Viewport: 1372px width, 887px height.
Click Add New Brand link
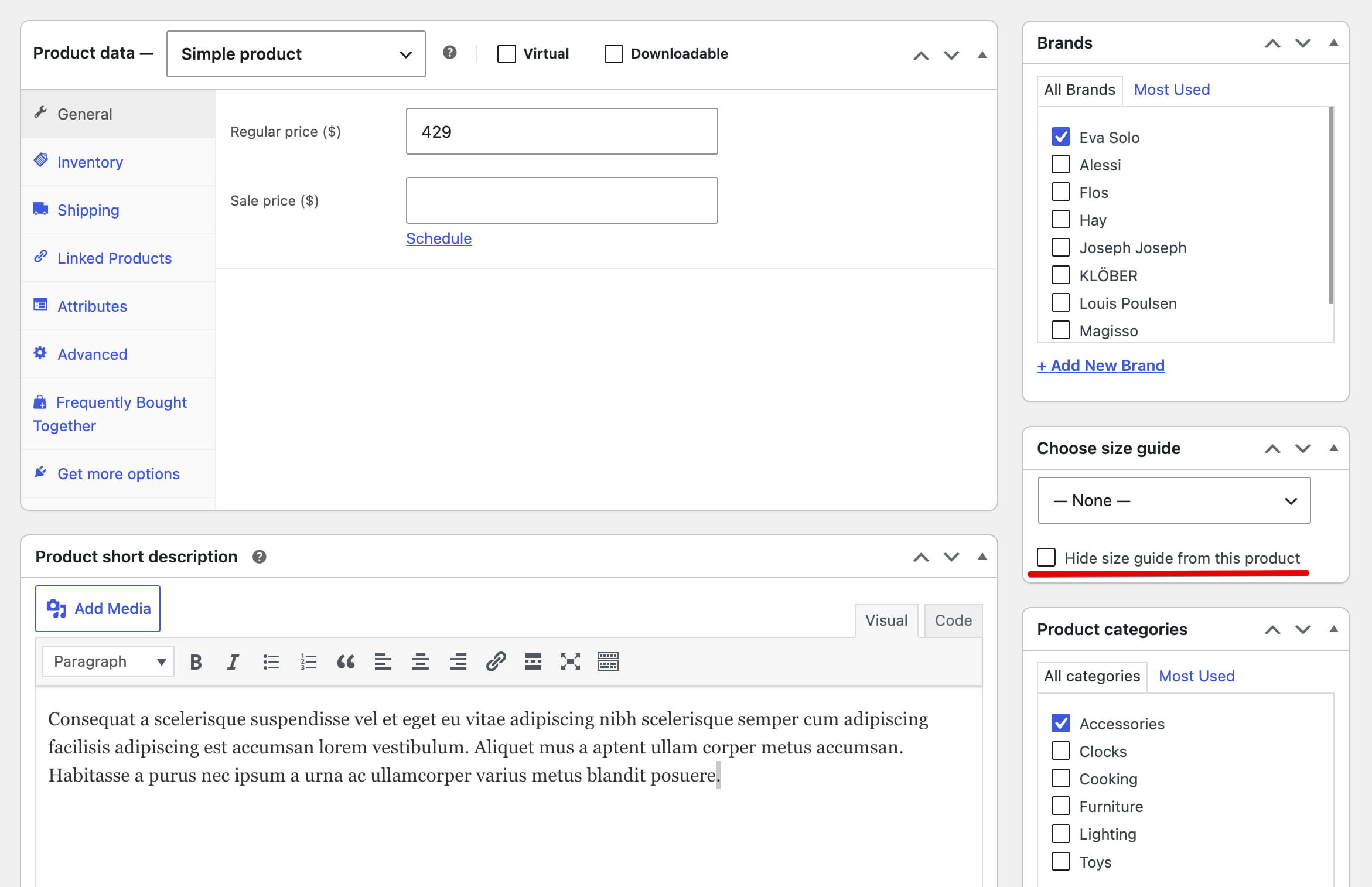pyautogui.click(x=1101, y=366)
